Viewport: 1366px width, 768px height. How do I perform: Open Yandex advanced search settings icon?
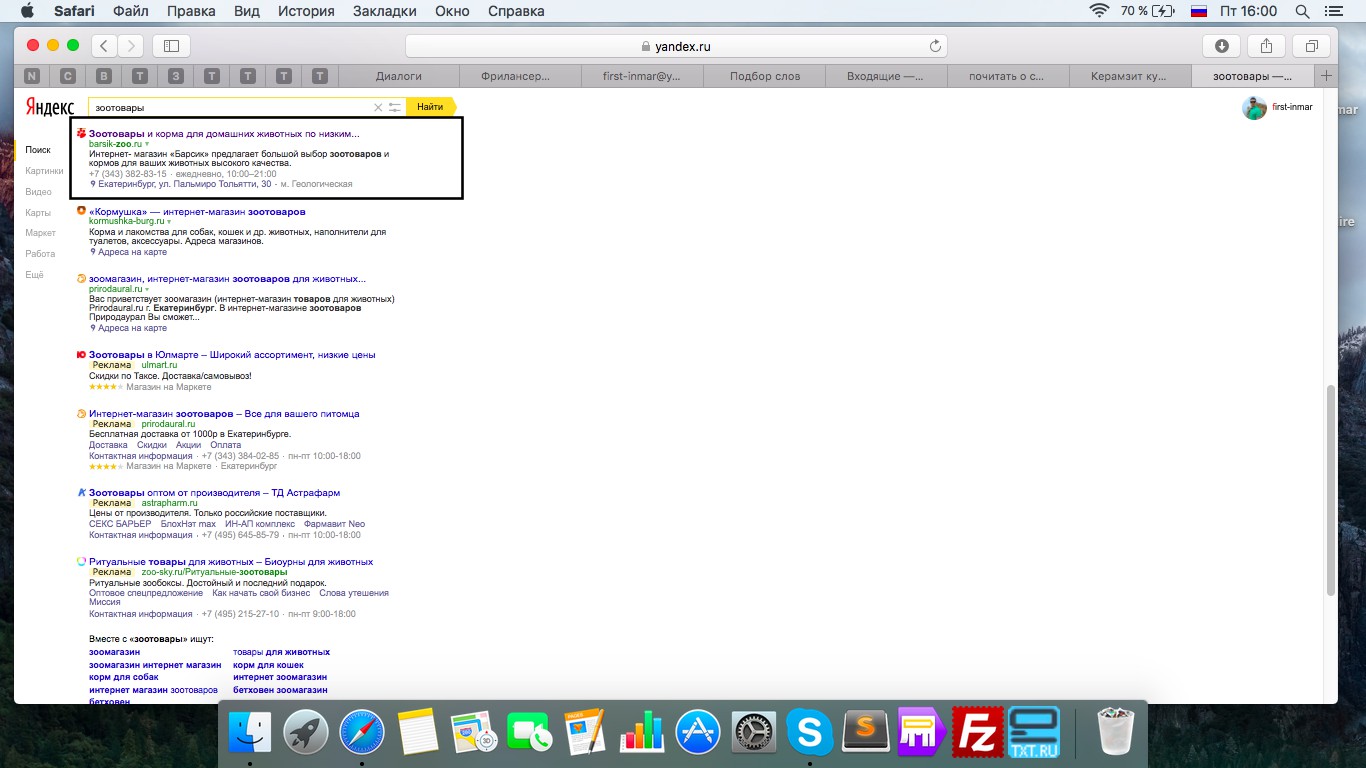(395, 107)
